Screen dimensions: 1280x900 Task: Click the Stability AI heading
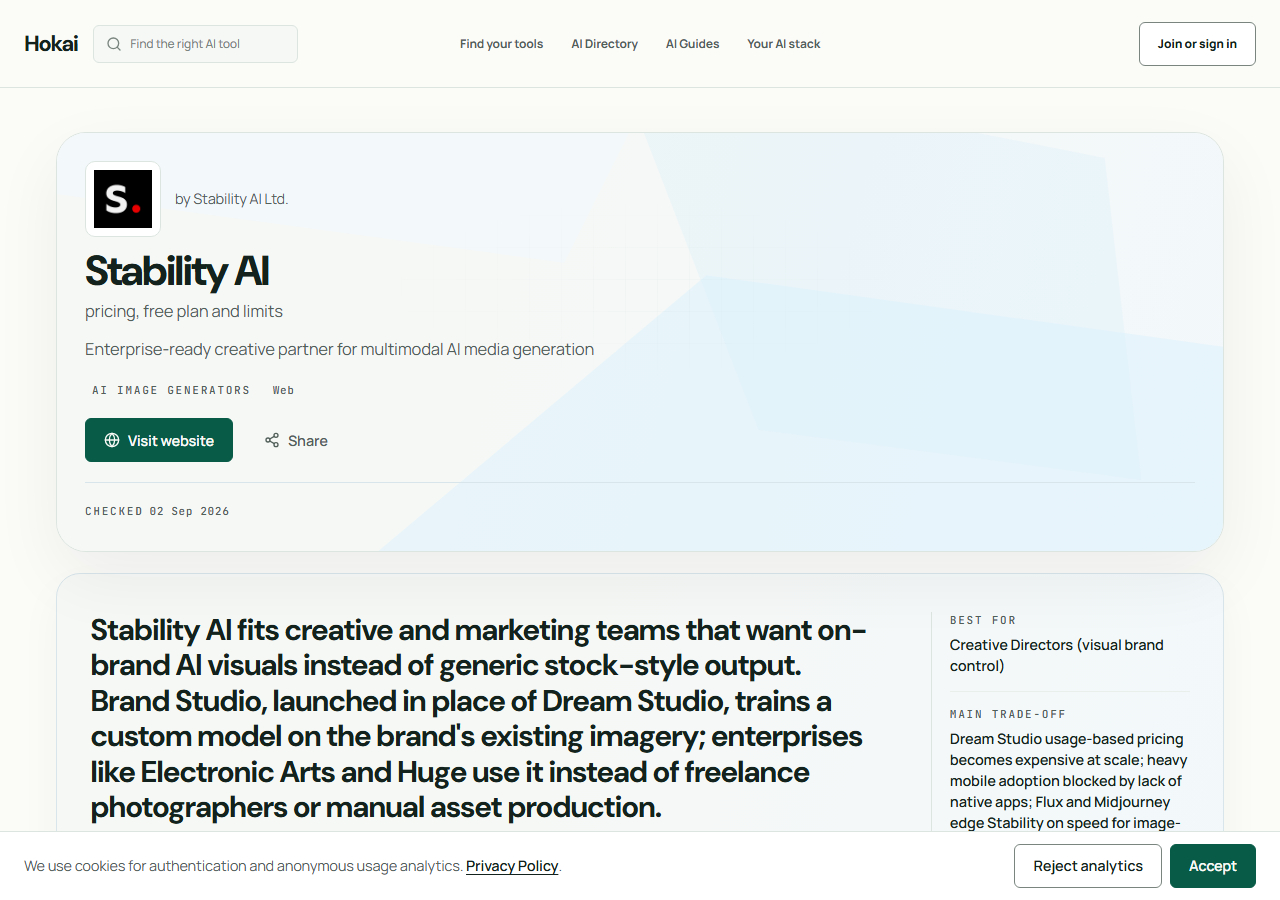pyautogui.click(x=177, y=271)
